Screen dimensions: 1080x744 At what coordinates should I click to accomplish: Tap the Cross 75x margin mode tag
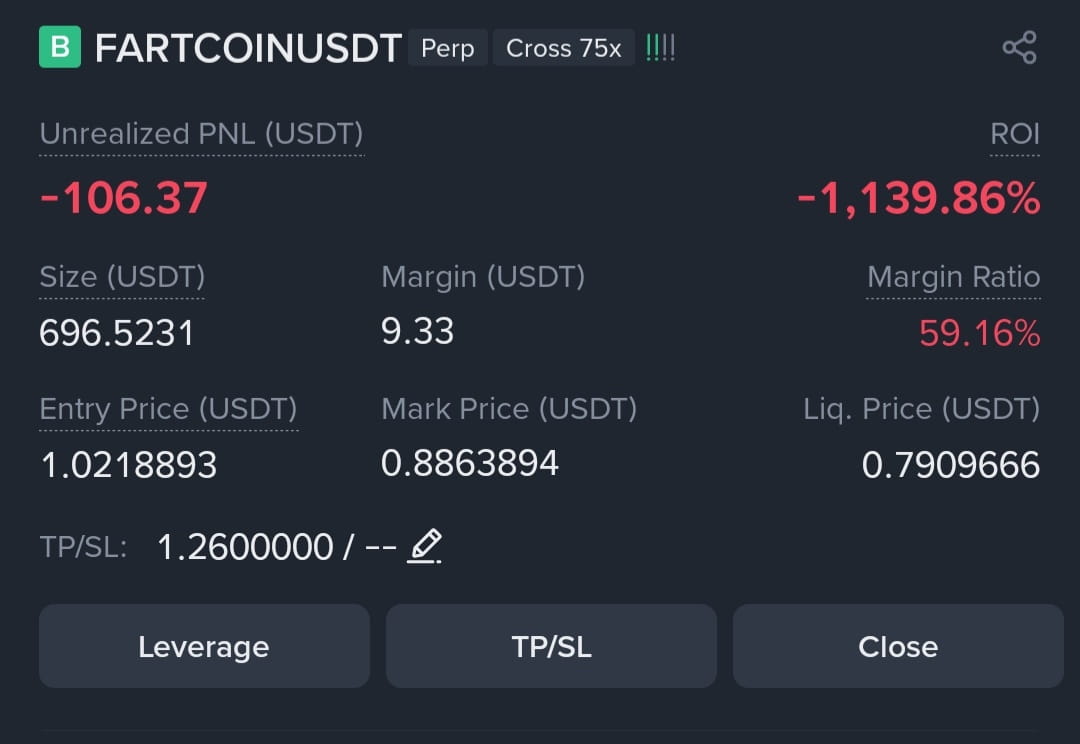pos(563,48)
